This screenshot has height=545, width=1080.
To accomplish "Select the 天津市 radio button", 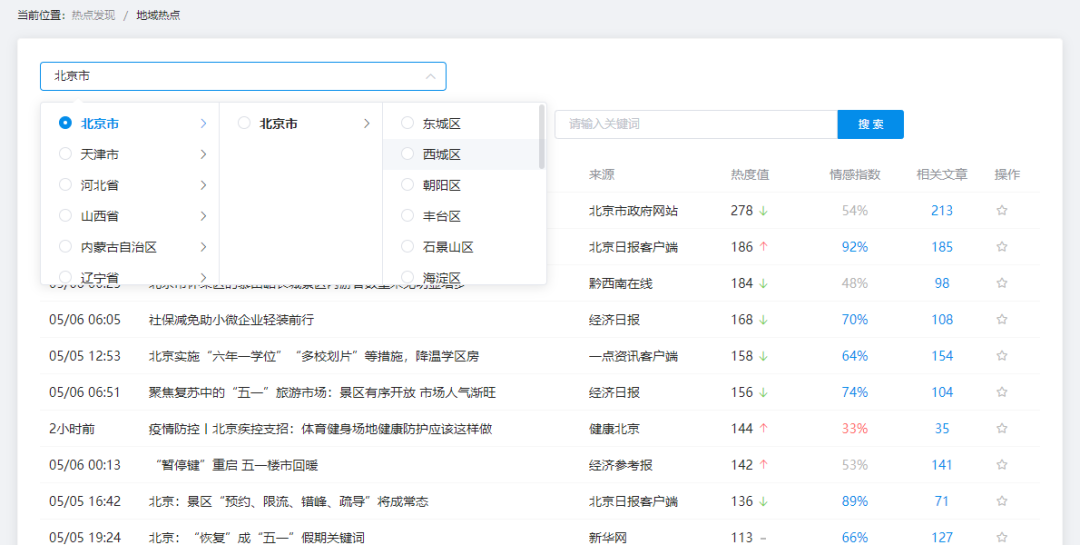I will (65, 154).
